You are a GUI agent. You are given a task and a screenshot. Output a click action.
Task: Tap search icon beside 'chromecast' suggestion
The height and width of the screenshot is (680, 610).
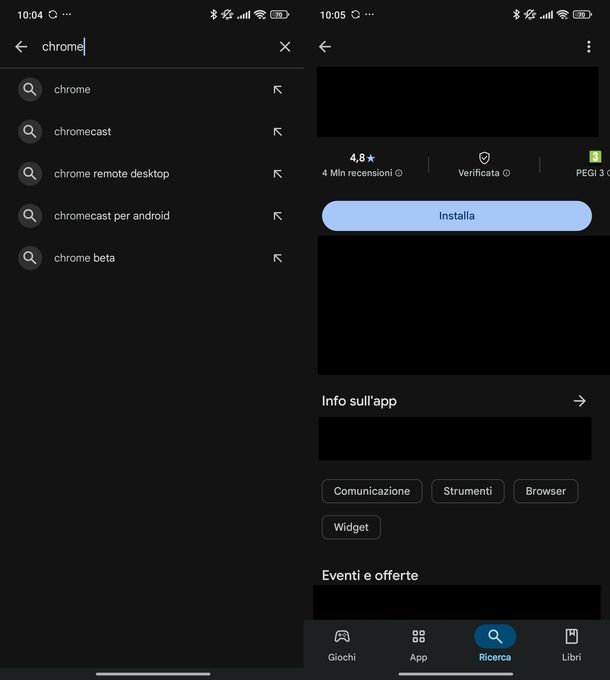pos(29,131)
